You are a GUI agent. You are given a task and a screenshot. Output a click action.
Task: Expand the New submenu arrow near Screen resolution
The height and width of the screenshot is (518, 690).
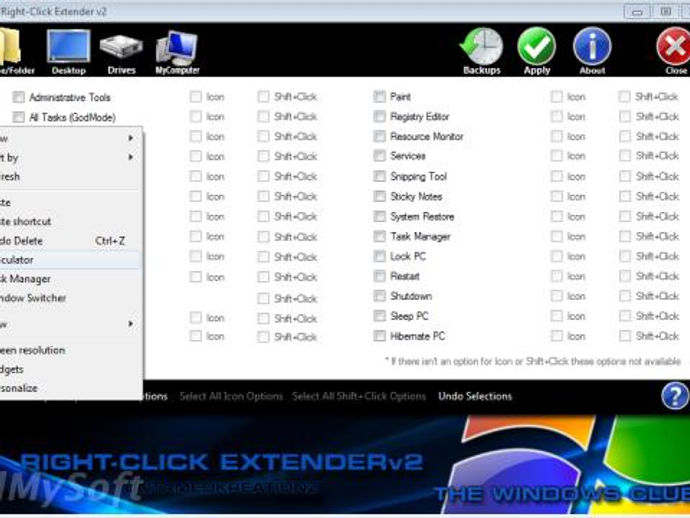point(131,324)
